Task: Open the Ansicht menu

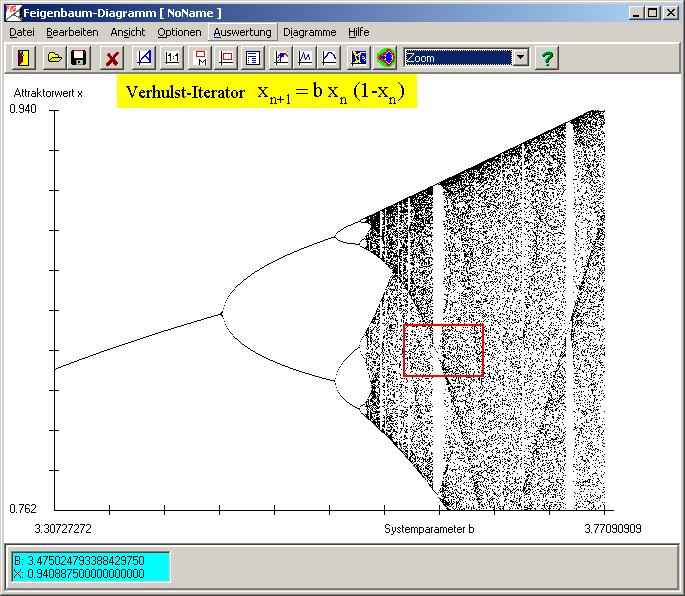Action: click(128, 32)
